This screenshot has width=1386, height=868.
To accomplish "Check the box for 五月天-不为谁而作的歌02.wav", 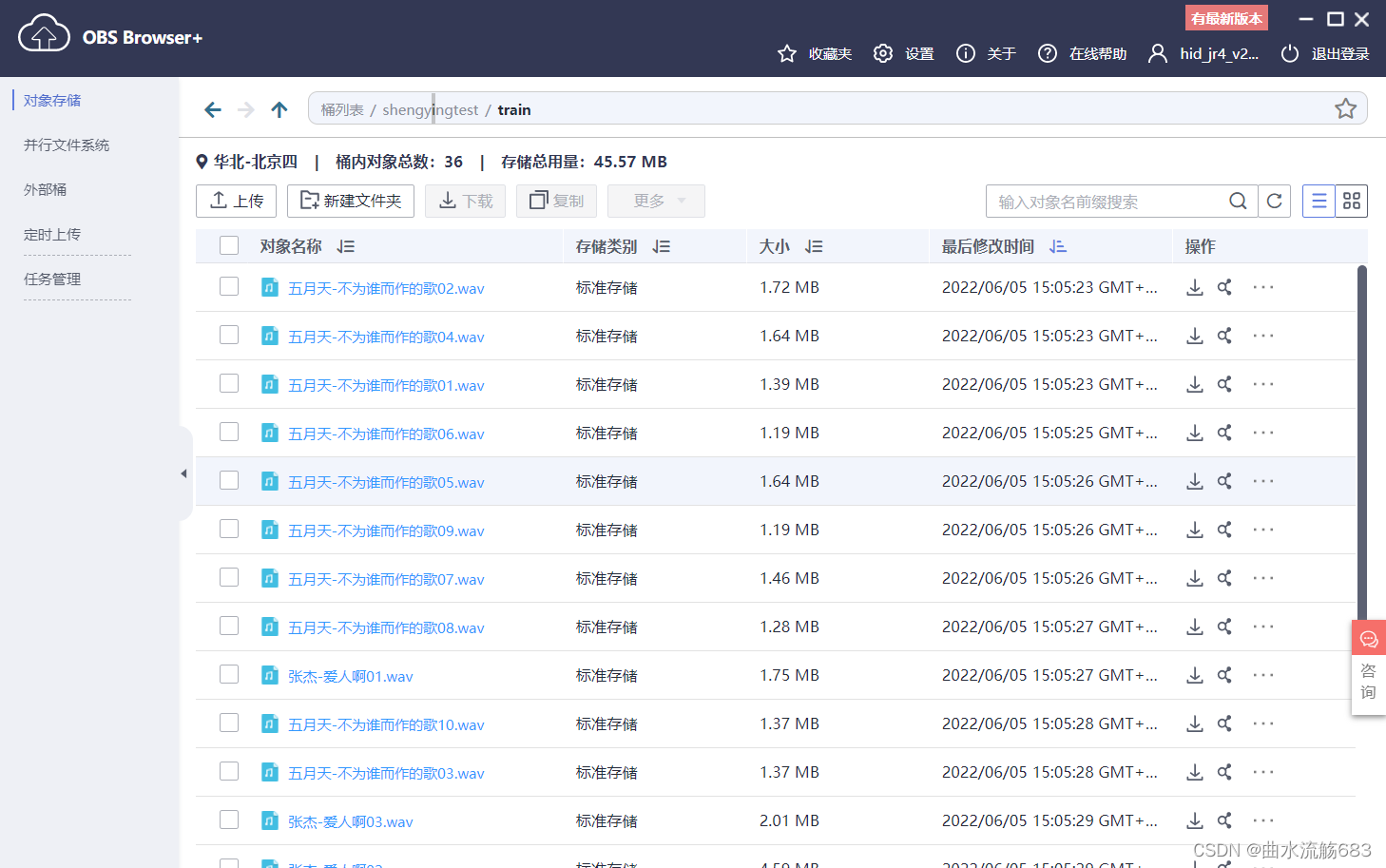I will tap(229, 286).
